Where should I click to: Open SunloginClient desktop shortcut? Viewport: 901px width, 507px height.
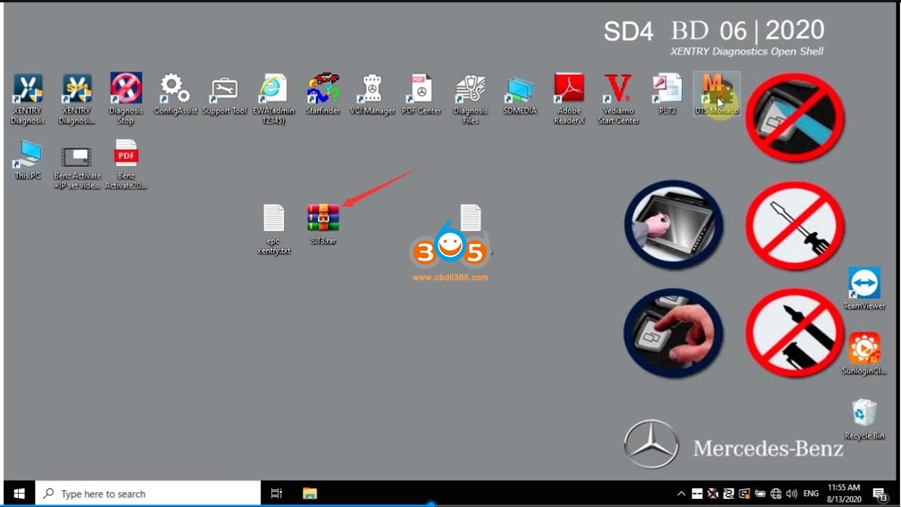pos(864,354)
